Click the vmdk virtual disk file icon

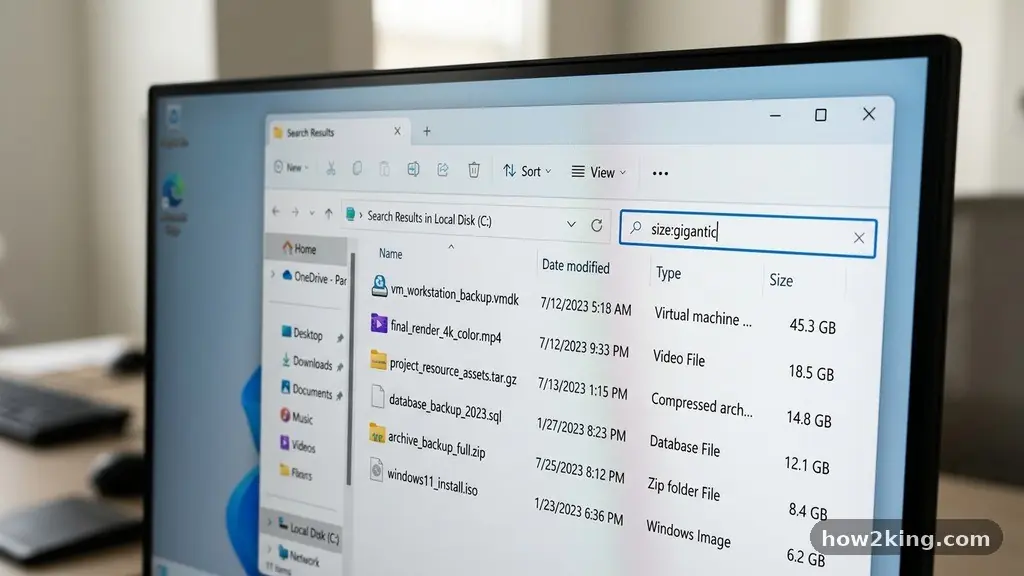coord(379,285)
